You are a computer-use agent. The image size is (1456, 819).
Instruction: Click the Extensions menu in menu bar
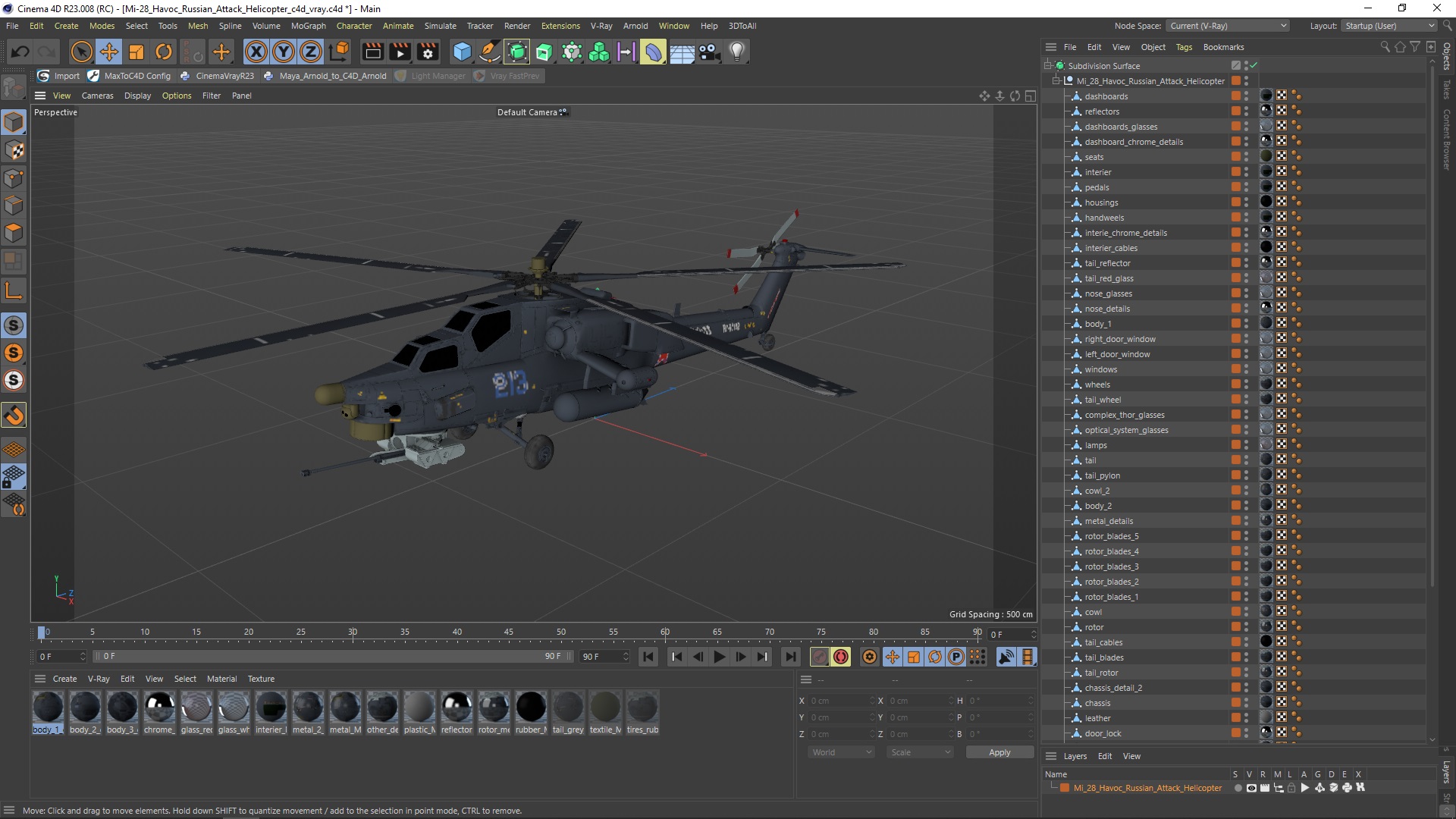559,25
